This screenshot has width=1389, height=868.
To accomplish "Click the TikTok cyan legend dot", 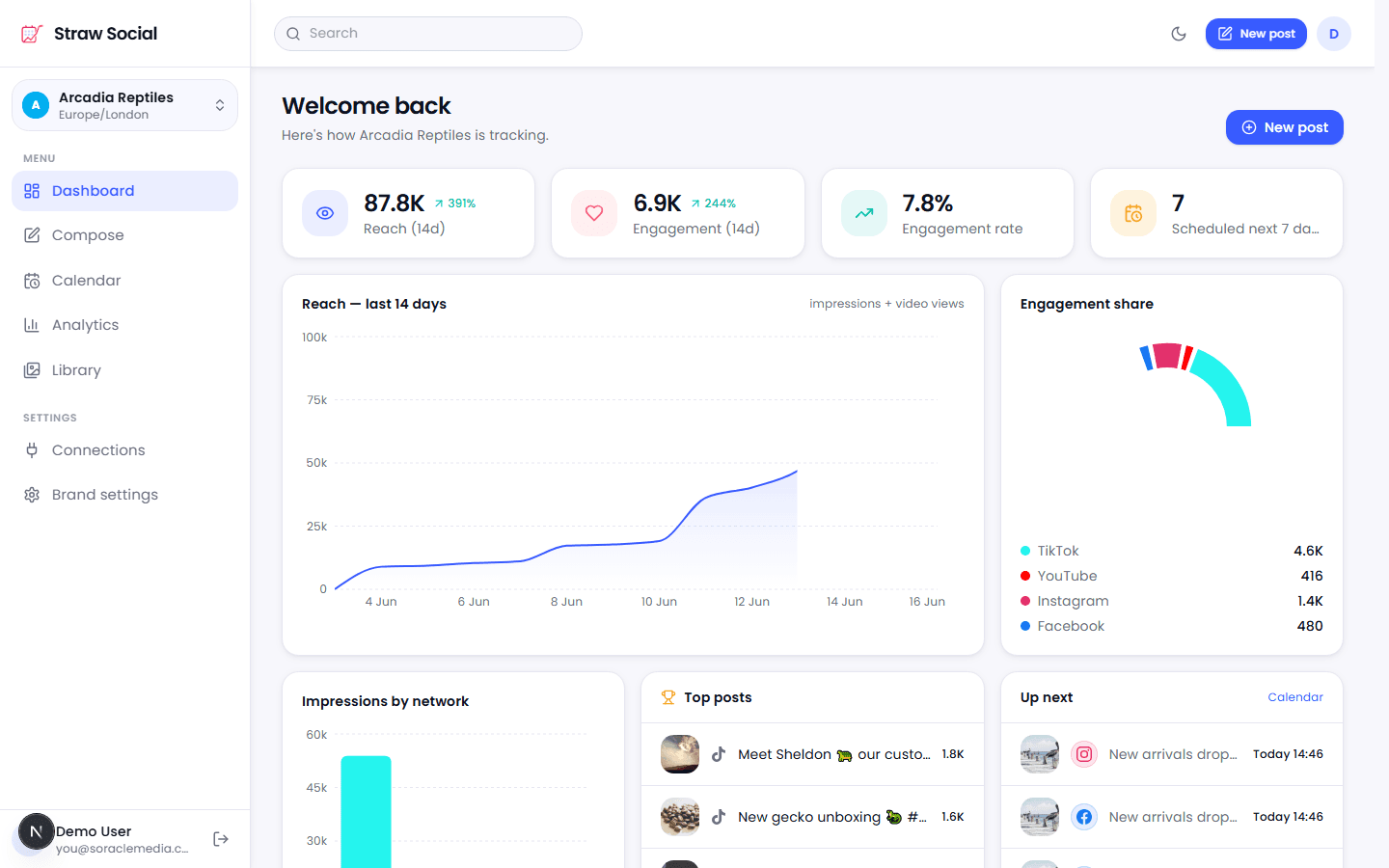I will [x=1025, y=551].
